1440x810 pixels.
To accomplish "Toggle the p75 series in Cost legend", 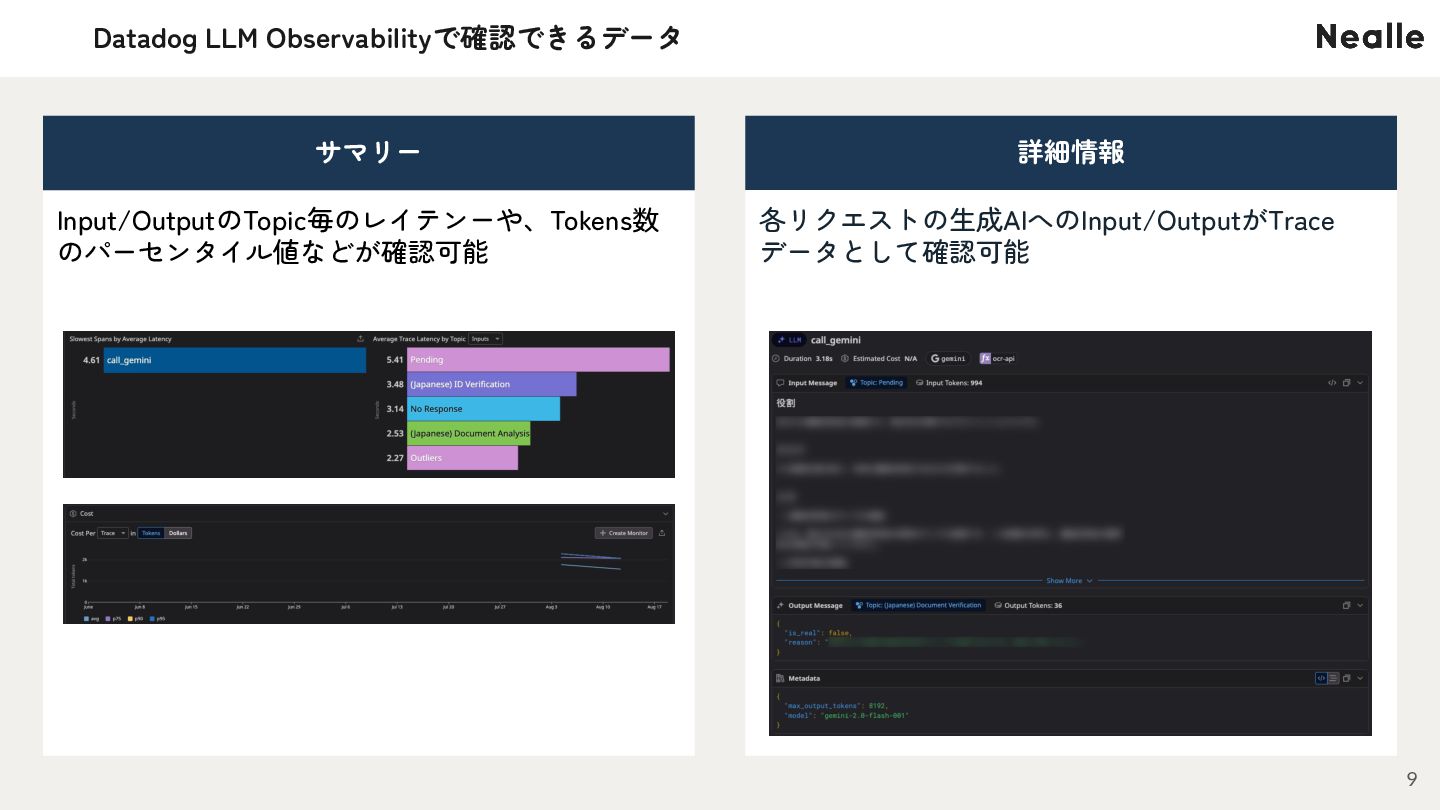I will click(114, 619).
